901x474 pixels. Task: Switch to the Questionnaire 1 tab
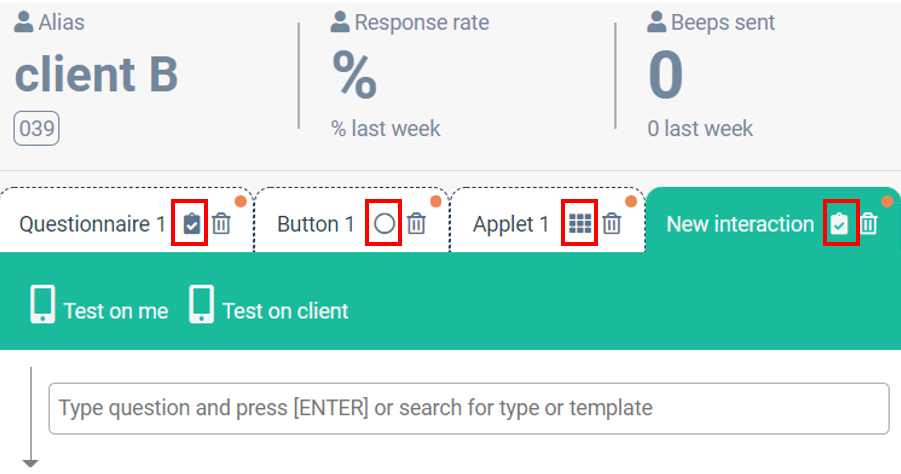pyautogui.click(x=92, y=224)
